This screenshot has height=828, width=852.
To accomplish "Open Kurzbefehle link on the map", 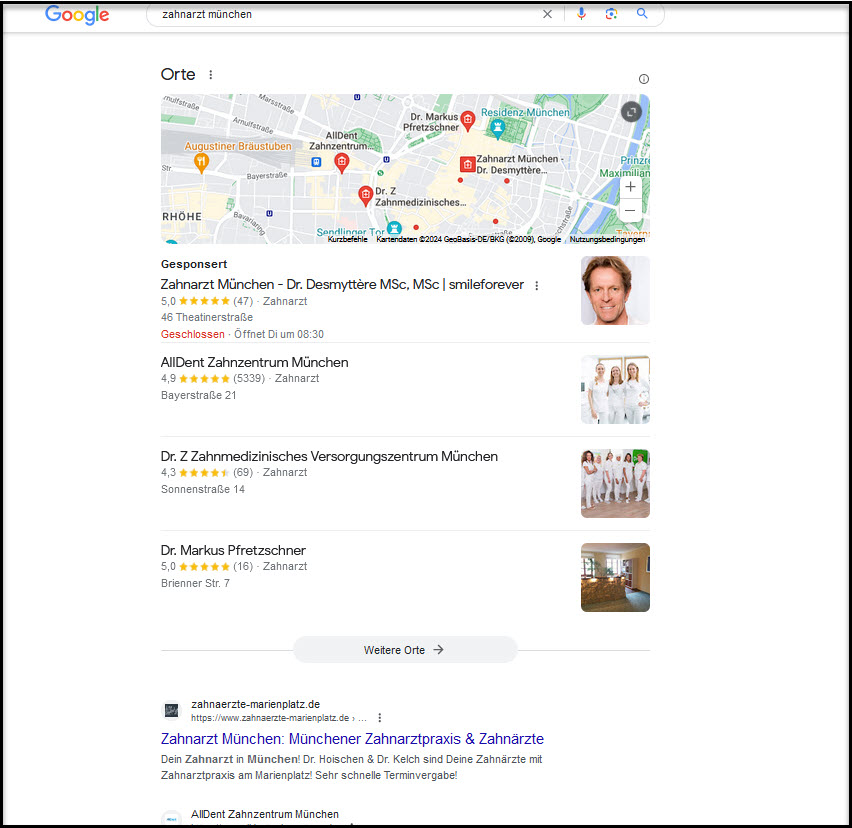I will coord(348,240).
